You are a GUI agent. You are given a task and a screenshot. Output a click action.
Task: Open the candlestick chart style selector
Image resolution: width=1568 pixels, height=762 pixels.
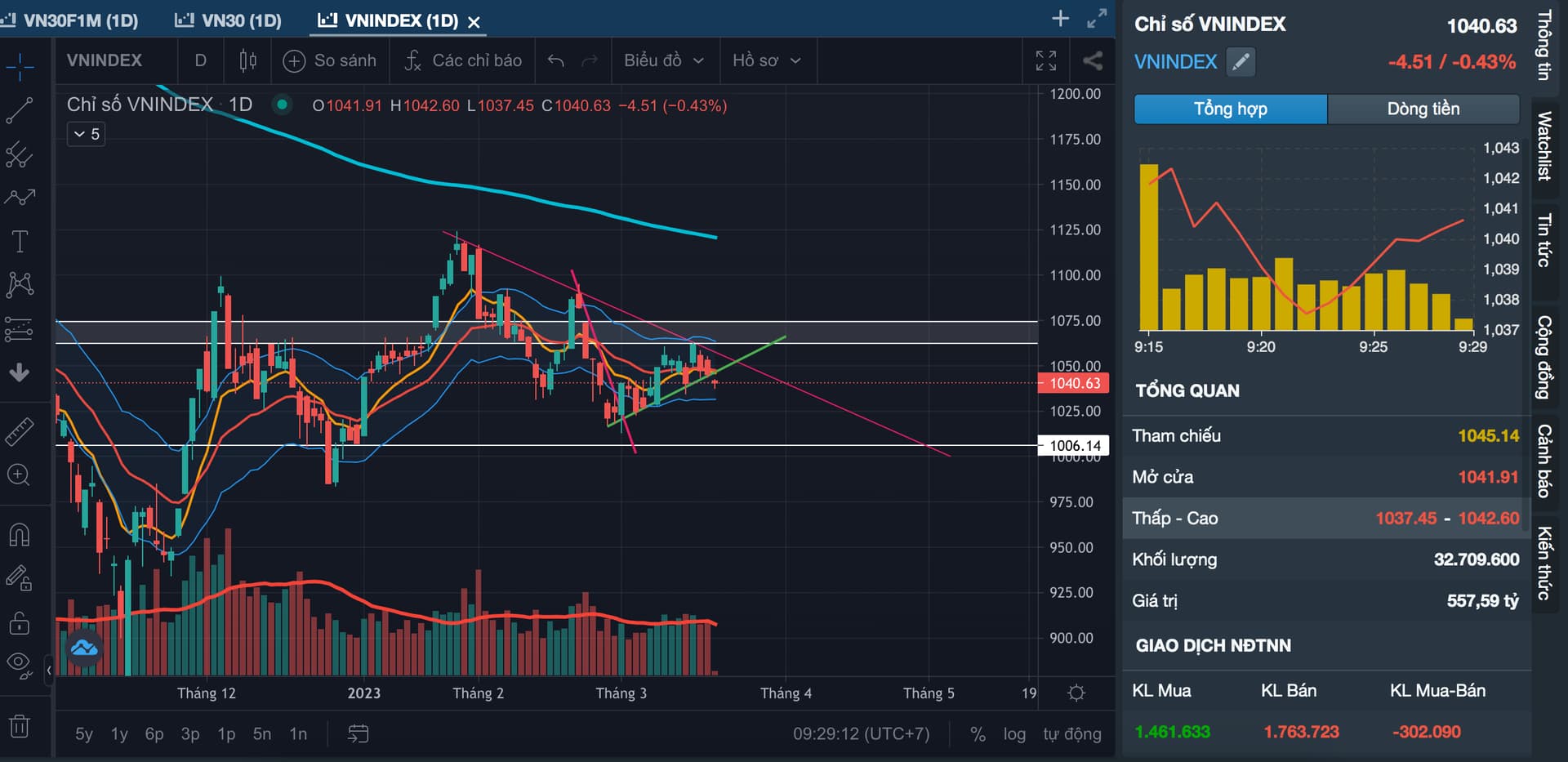coord(248,60)
